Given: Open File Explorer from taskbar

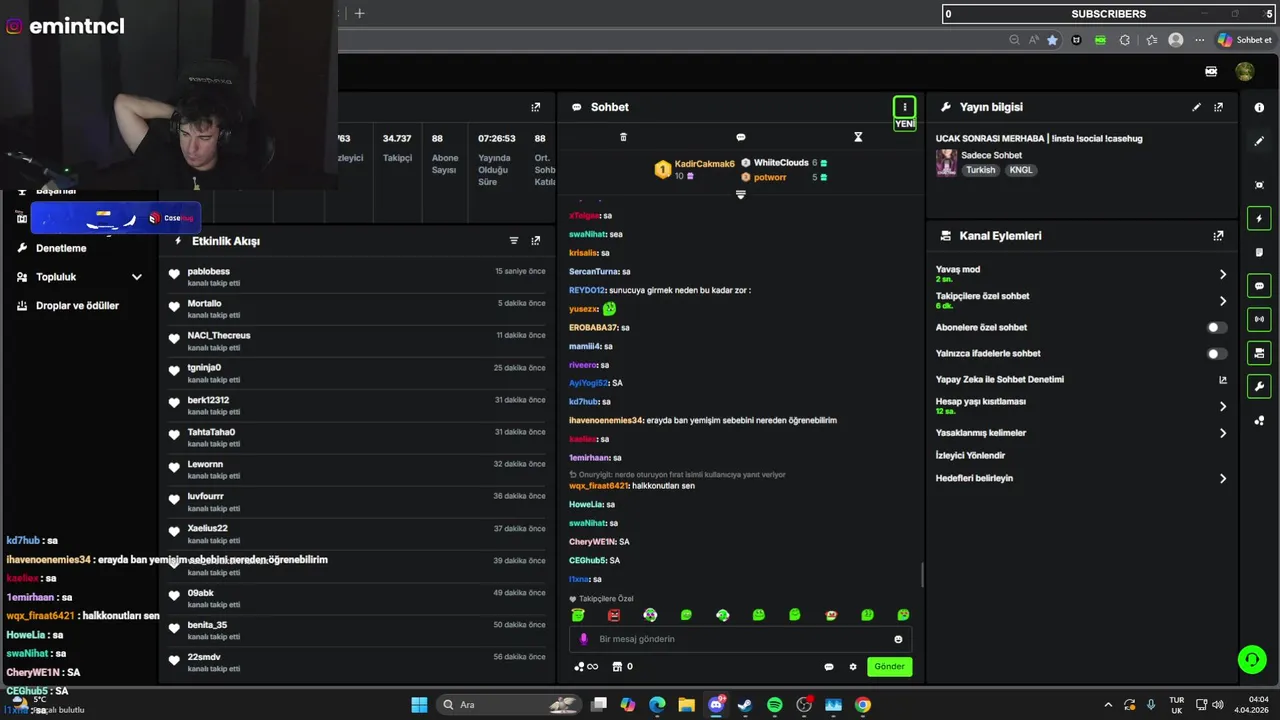Looking at the screenshot, I should (686, 705).
